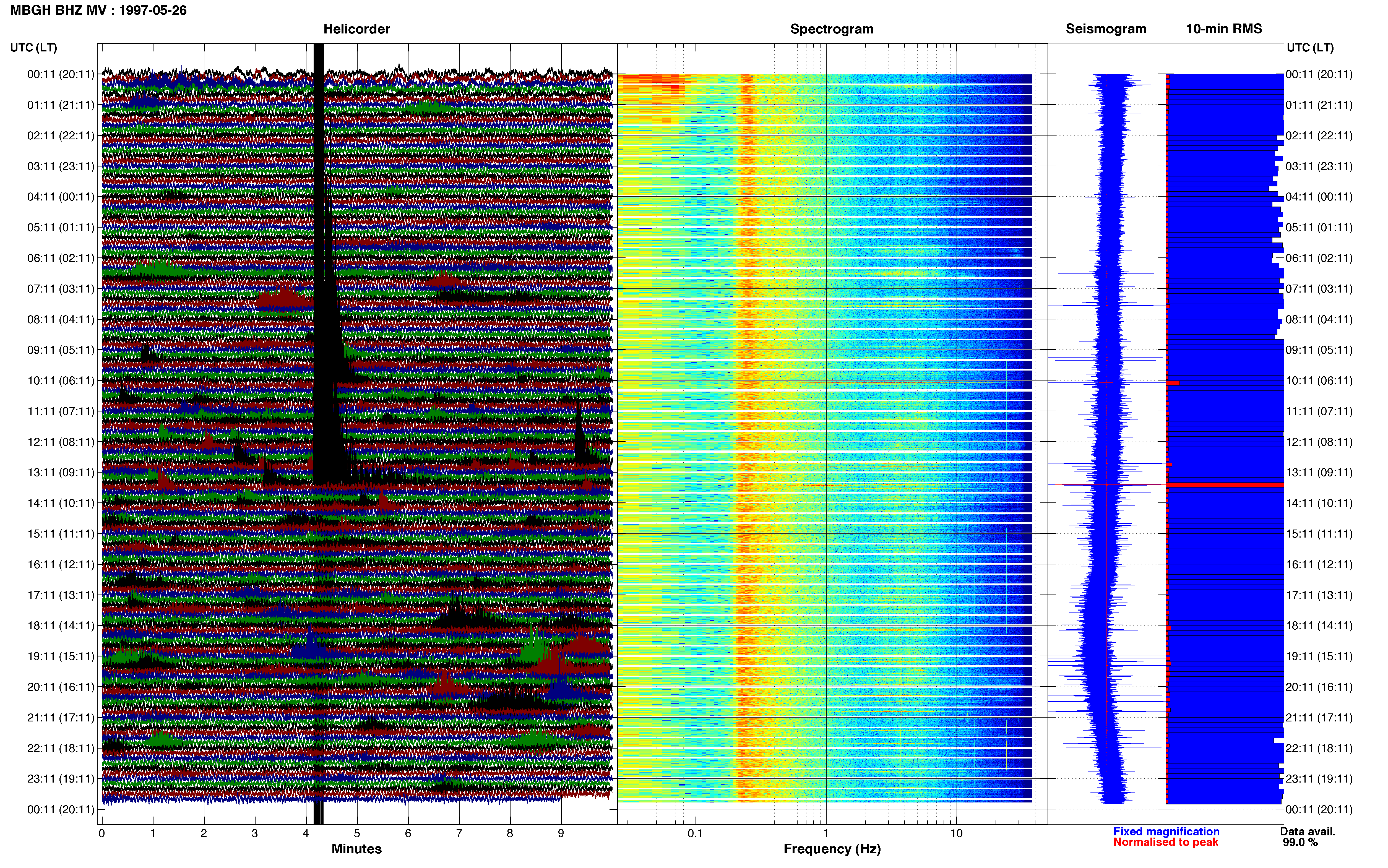Click the 0 tick on the Minutes axis

(101, 833)
